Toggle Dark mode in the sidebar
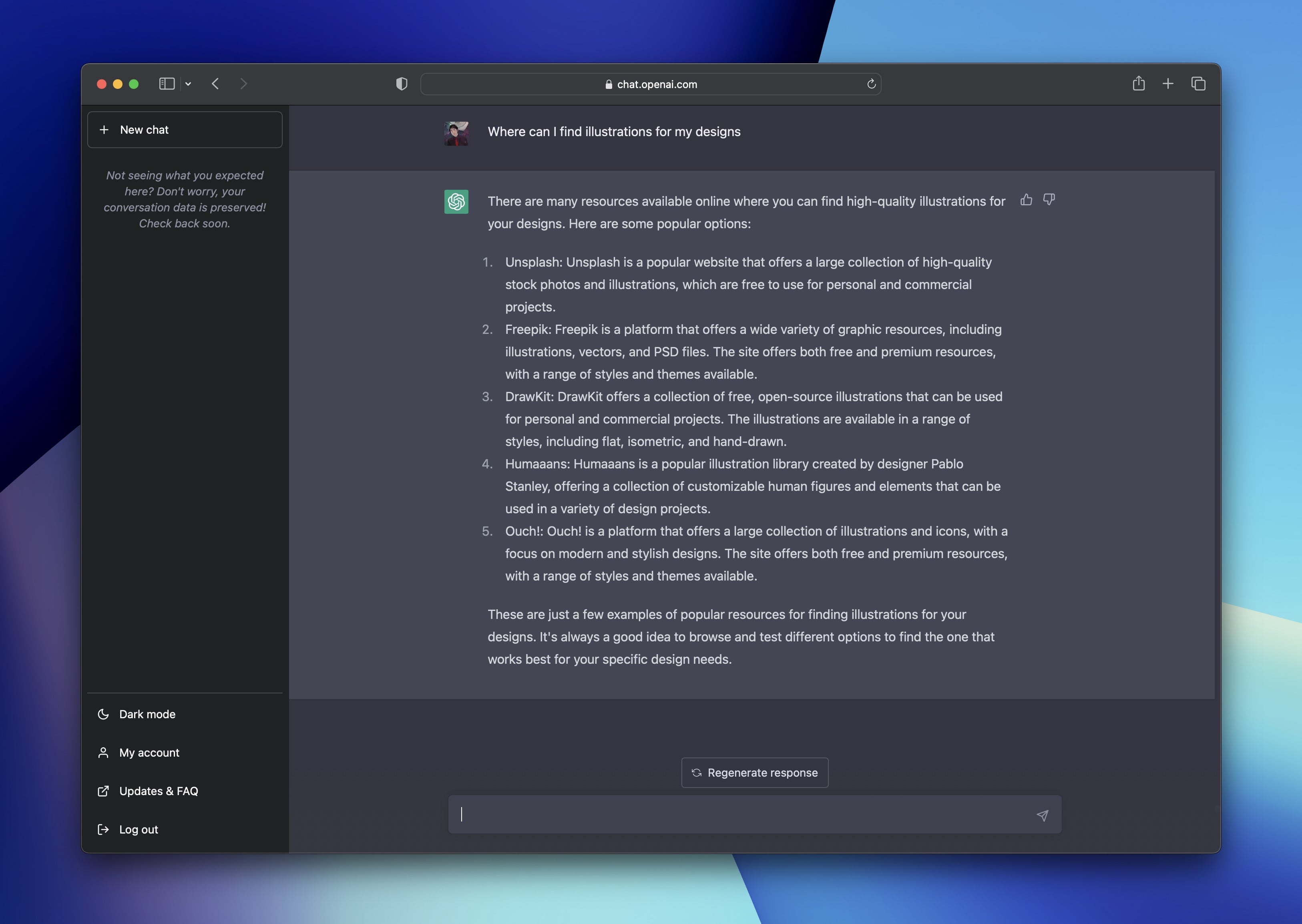 pos(147,714)
